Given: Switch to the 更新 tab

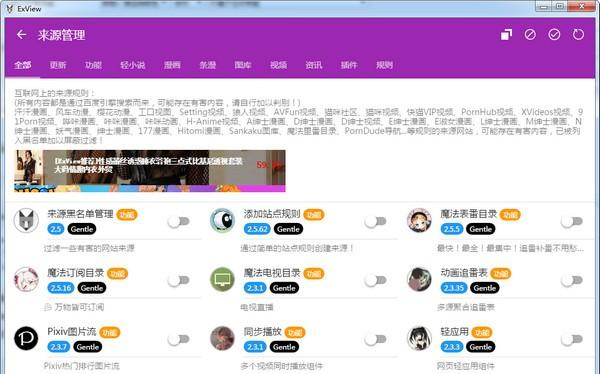Looking at the screenshot, I should click(x=58, y=65).
